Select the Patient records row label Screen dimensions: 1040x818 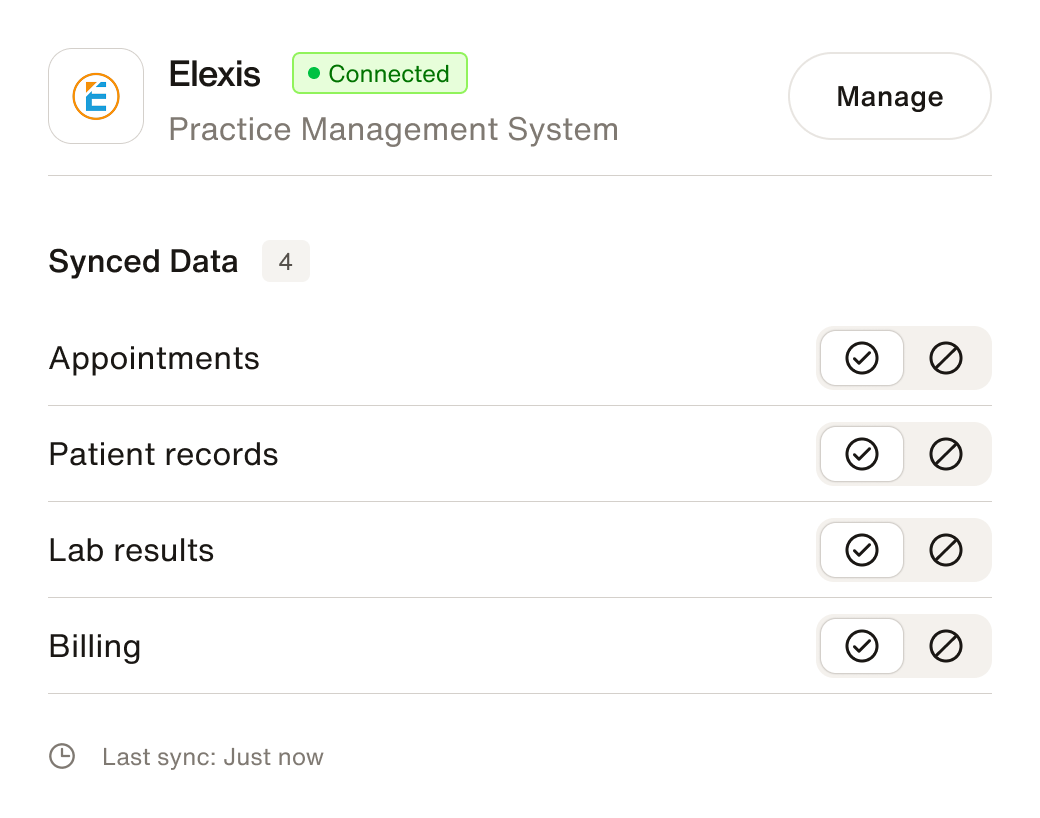(163, 454)
